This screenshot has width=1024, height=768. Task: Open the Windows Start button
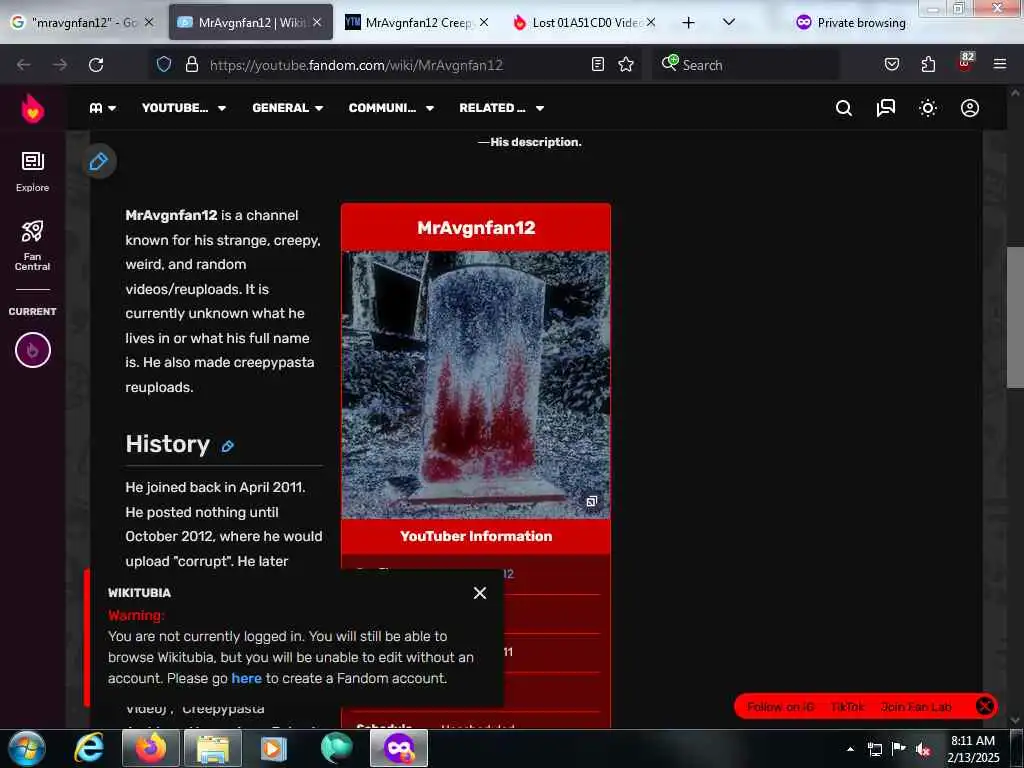click(x=27, y=748)
